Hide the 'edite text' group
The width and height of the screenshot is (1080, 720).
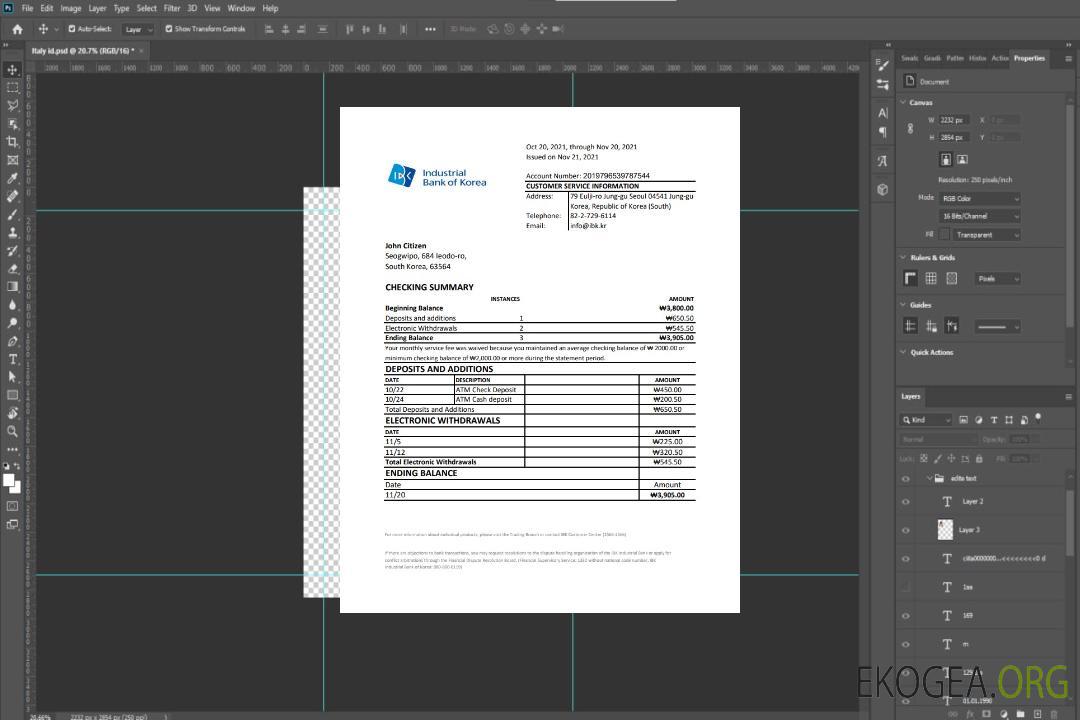906,479
